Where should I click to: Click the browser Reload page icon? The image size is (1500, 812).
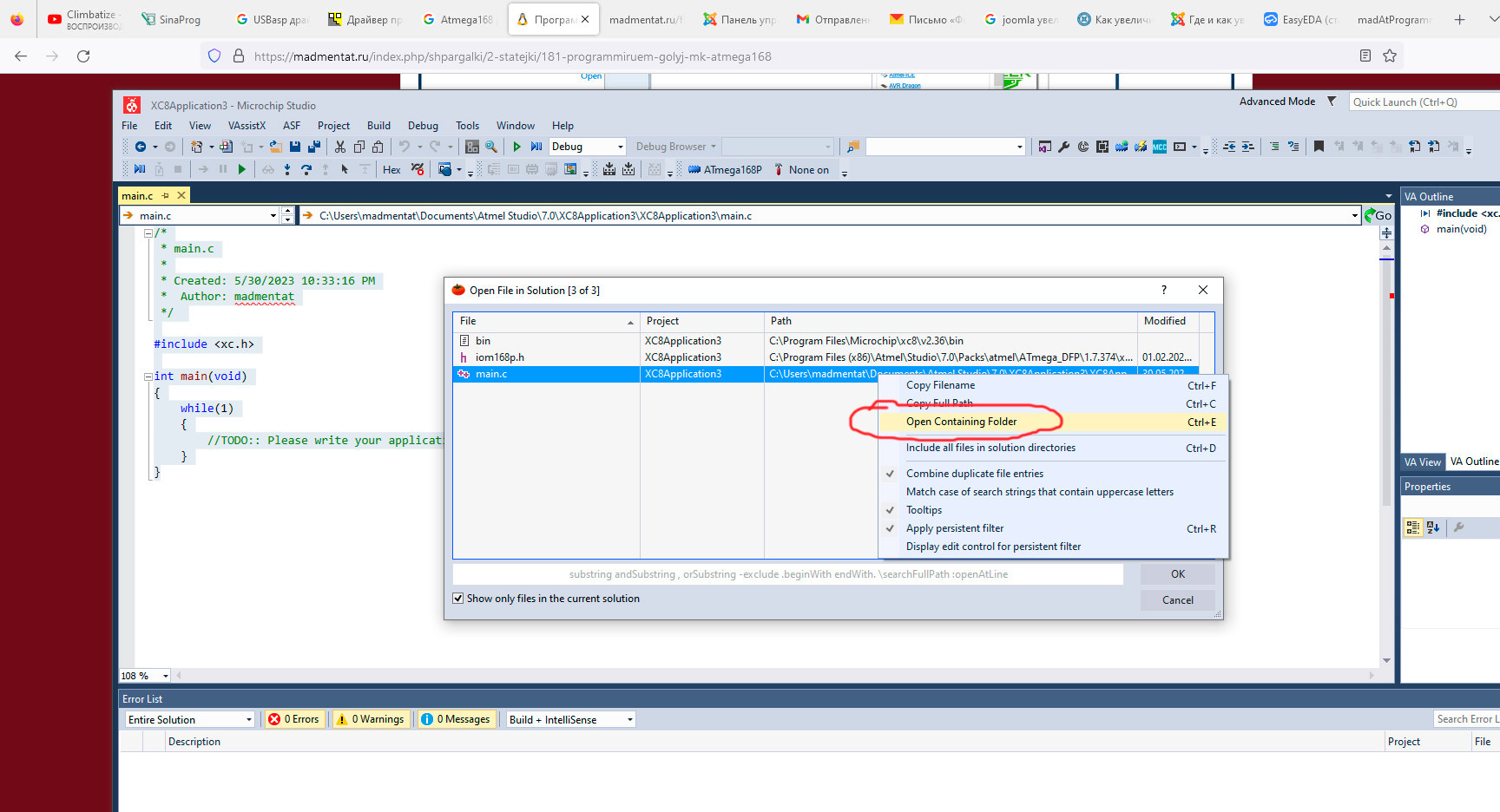pos(83,56)
